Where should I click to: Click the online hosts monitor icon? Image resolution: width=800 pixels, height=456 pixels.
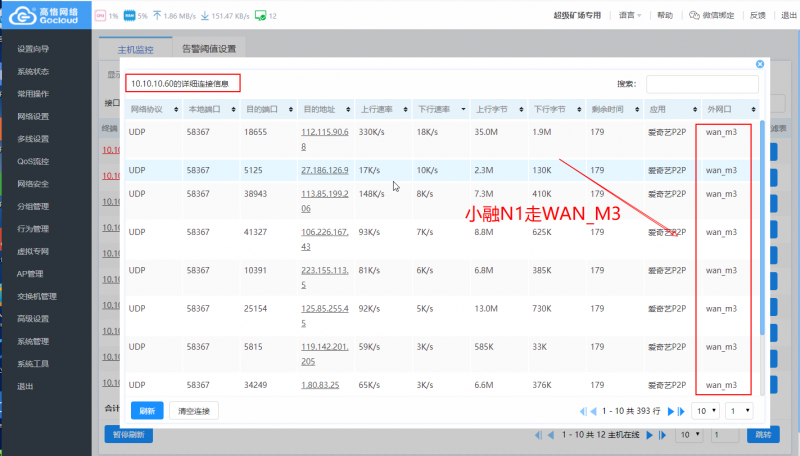(x=260, y=16)
